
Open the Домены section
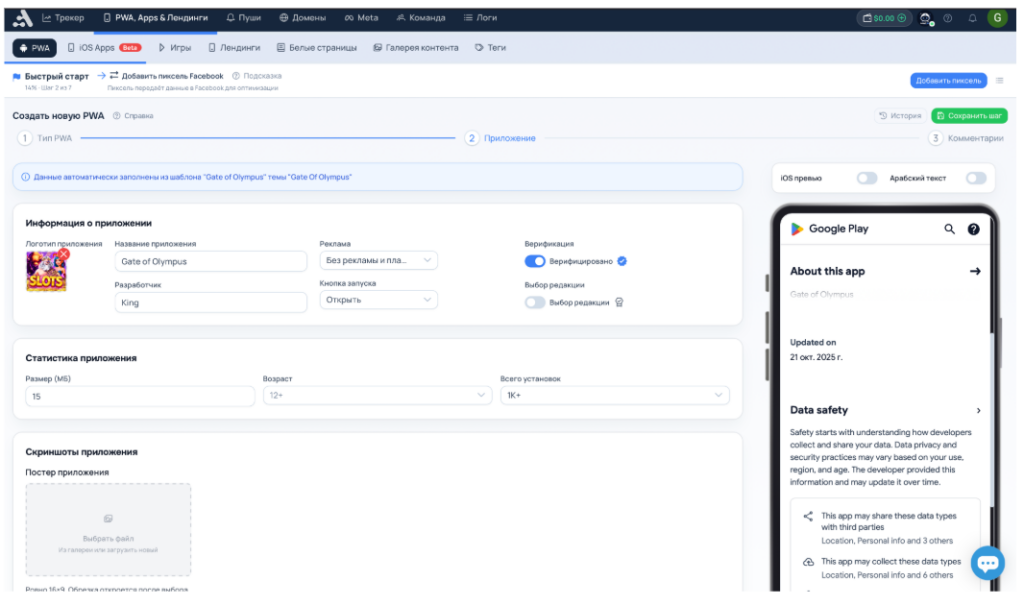pos(302,18)
